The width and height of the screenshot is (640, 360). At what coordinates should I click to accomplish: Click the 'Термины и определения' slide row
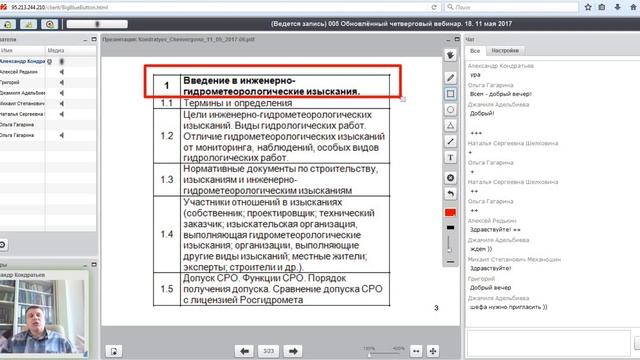pos(271,103)
